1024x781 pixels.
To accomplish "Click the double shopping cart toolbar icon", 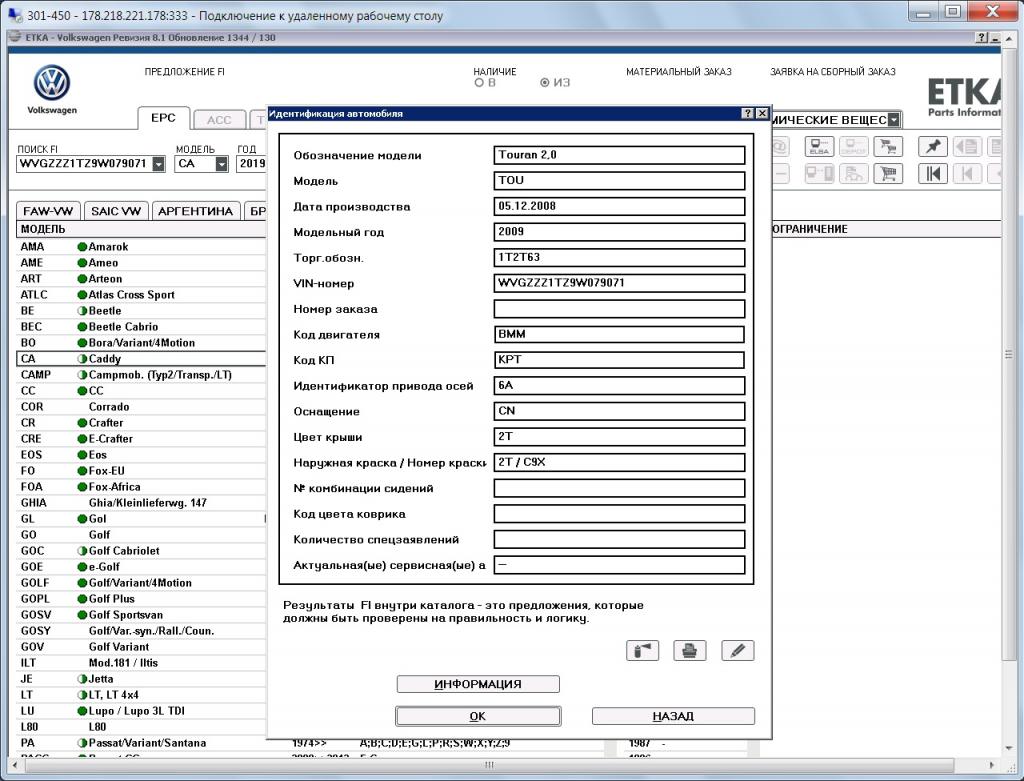I will tap(888, 147).
